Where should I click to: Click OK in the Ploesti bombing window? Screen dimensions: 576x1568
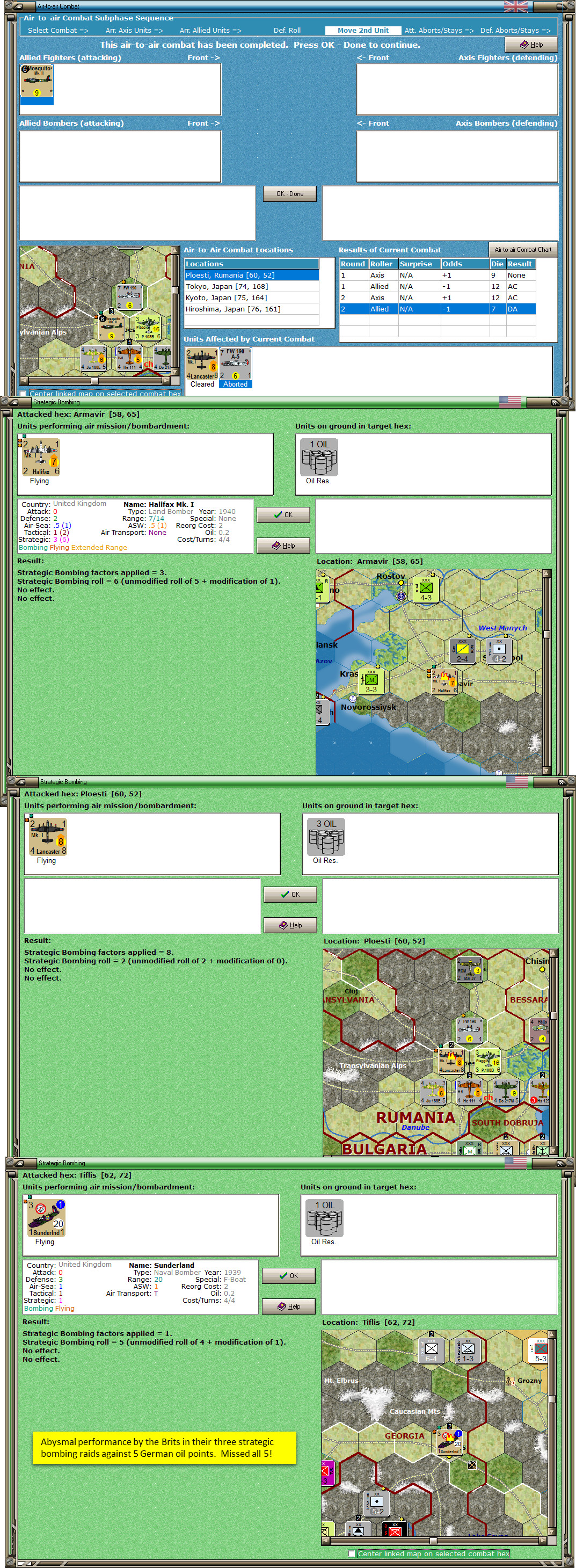(x=290, y=894)
